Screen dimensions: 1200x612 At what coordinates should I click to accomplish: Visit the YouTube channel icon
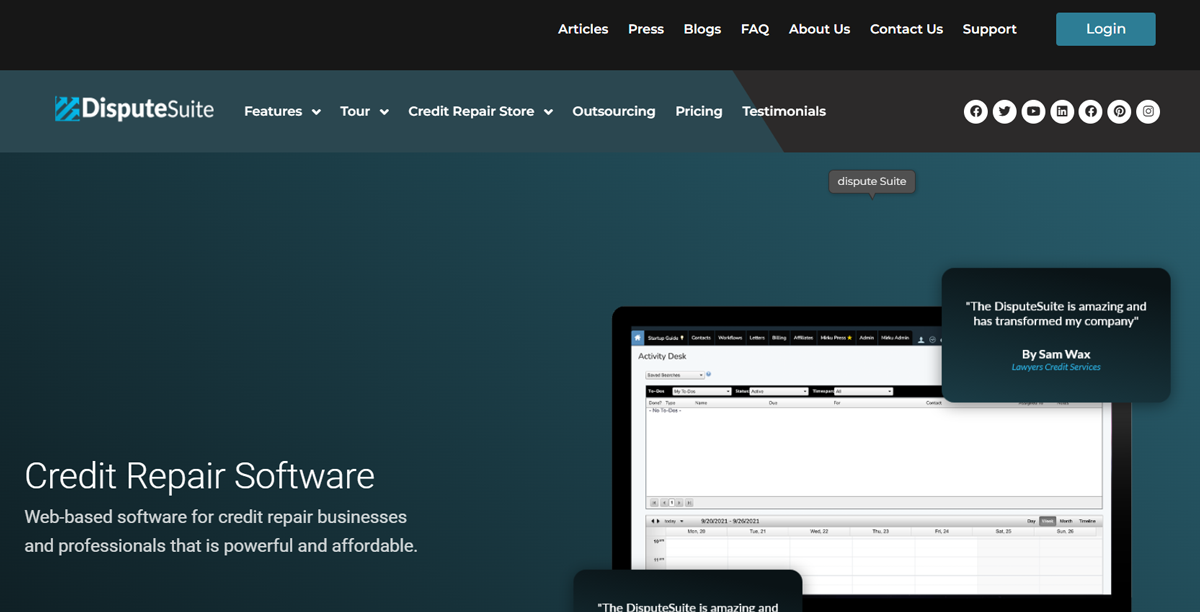(x=1034, y=111)
